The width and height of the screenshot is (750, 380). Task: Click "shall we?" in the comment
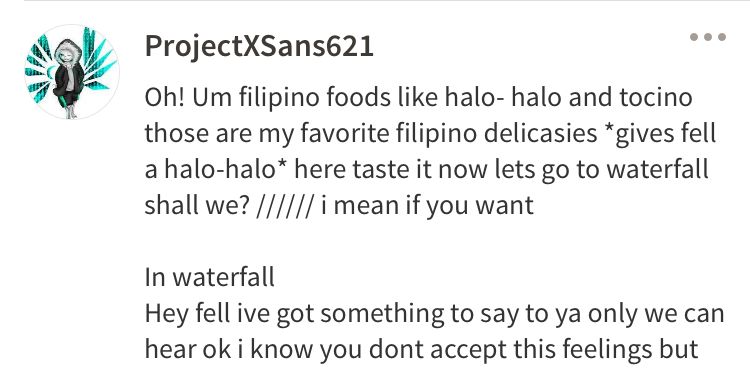click(x=197, y=206)
